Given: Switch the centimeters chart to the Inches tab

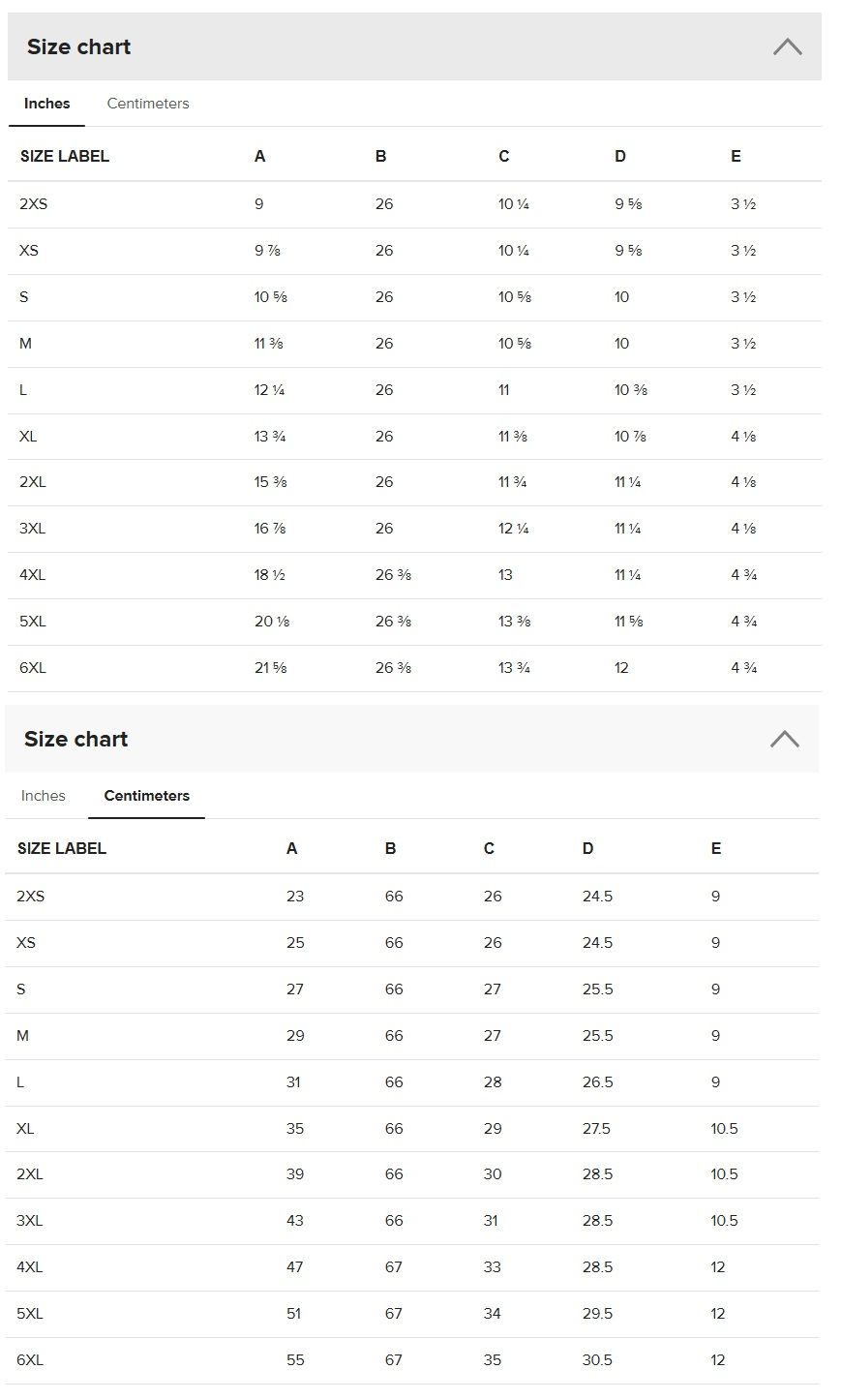Looking at the screenshot, I should (x=44, y=796).
